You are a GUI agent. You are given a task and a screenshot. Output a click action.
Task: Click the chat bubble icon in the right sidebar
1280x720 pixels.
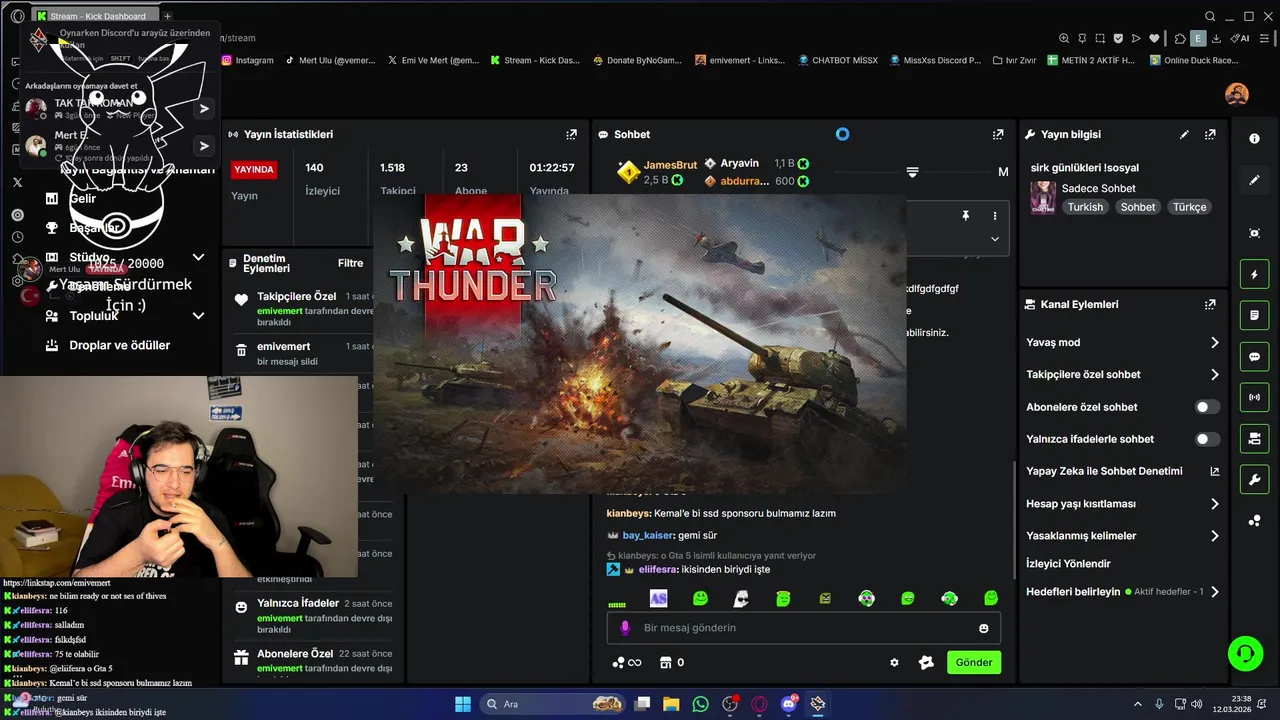1254,357
